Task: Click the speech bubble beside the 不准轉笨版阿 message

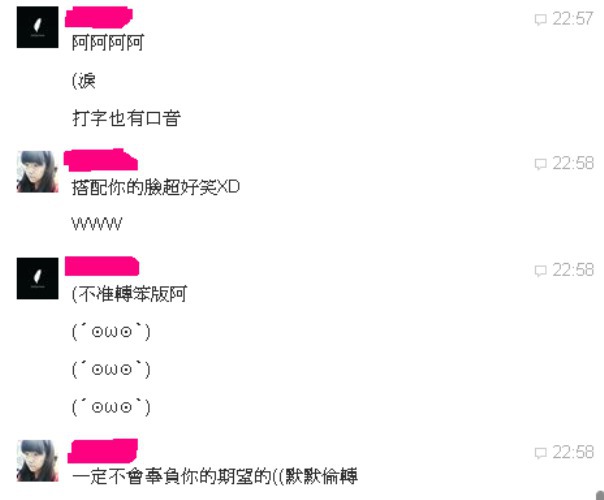Action: 540,270
